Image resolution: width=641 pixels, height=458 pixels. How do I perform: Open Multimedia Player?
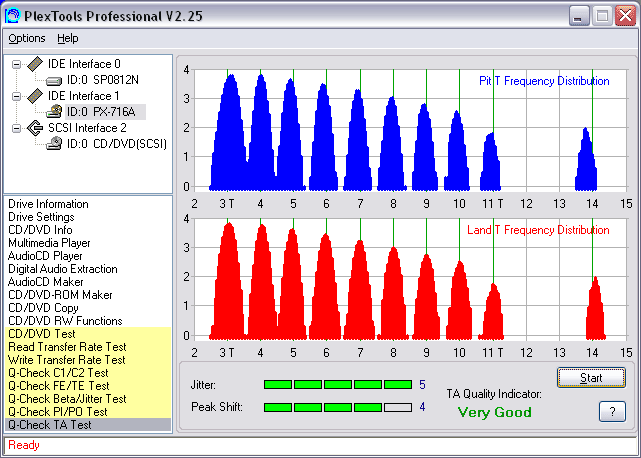point(49,243)
